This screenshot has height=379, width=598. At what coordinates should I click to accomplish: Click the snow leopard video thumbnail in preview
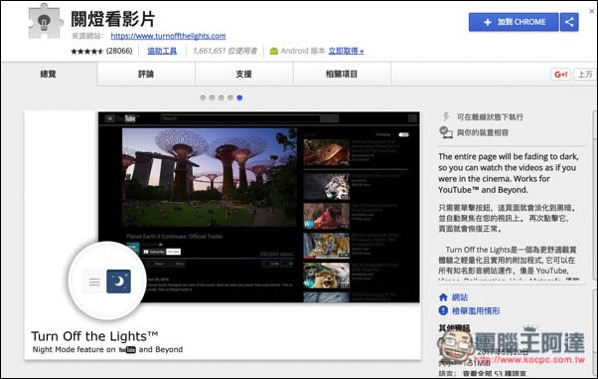[326, 186]
